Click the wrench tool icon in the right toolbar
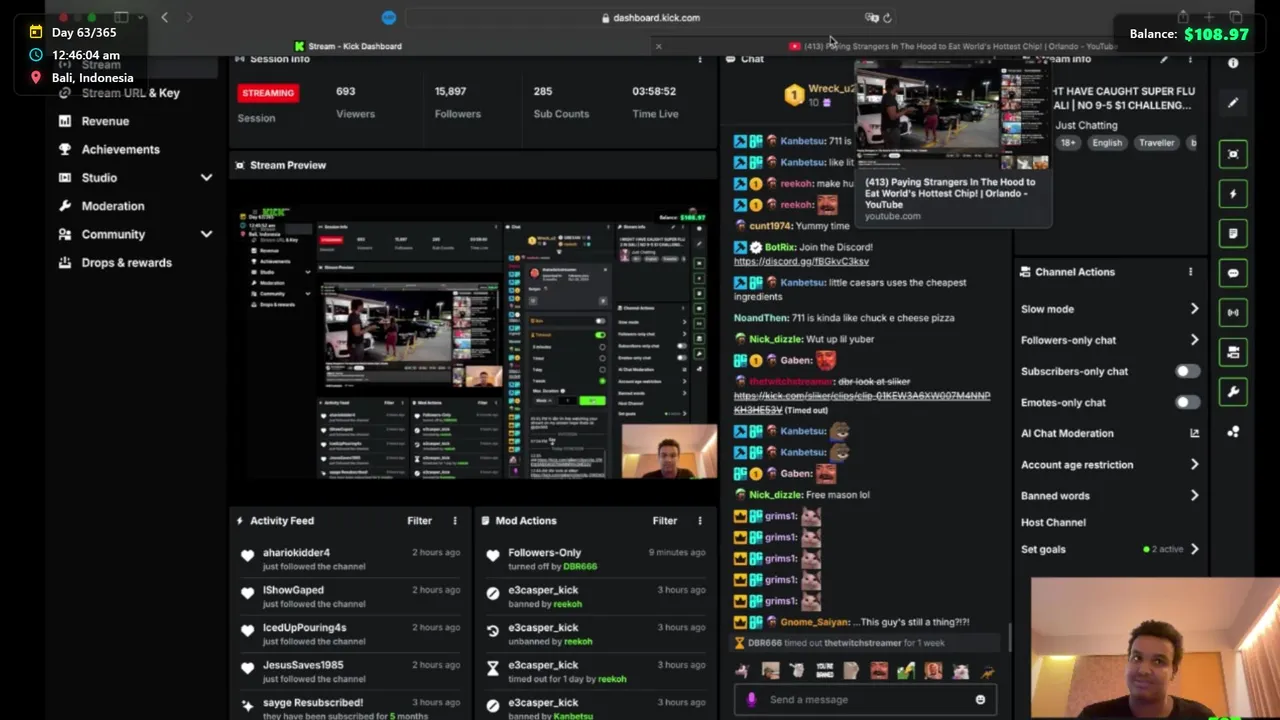 [1233, 392]
